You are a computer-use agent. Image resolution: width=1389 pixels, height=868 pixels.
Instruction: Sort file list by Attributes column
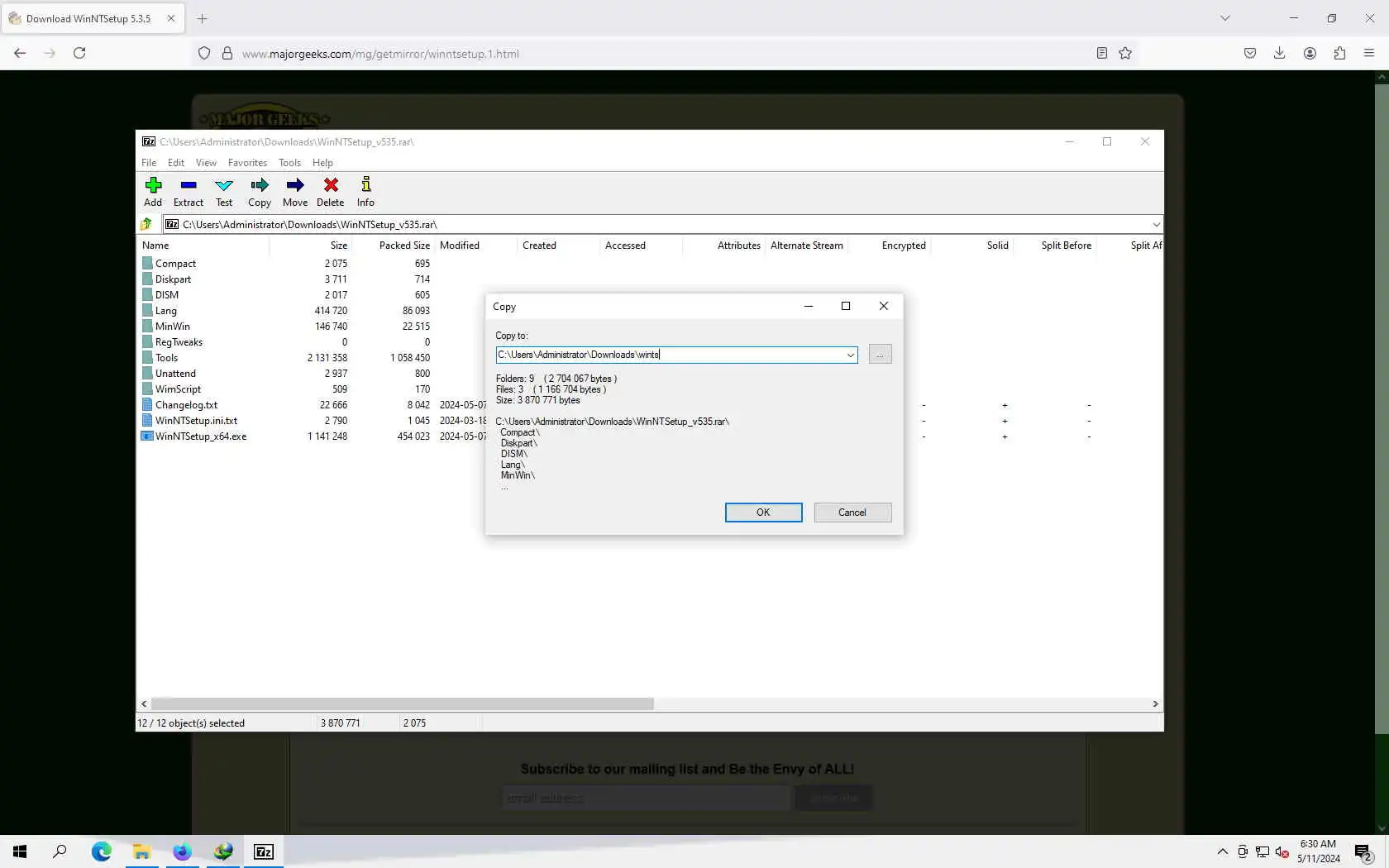[x=724, y=246]
